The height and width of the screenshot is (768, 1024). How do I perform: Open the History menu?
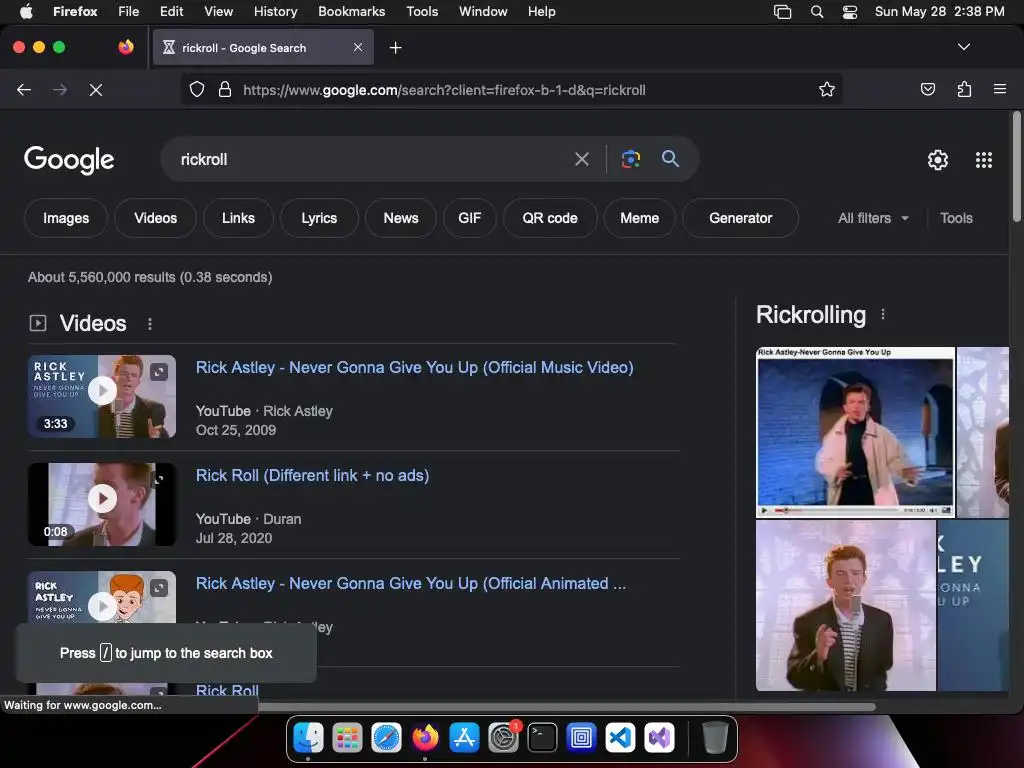click(275, 12)
